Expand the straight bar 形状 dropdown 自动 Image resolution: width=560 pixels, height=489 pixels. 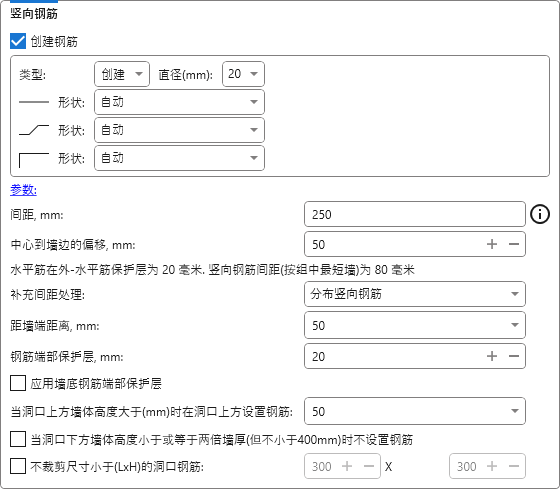click(179, 102)
